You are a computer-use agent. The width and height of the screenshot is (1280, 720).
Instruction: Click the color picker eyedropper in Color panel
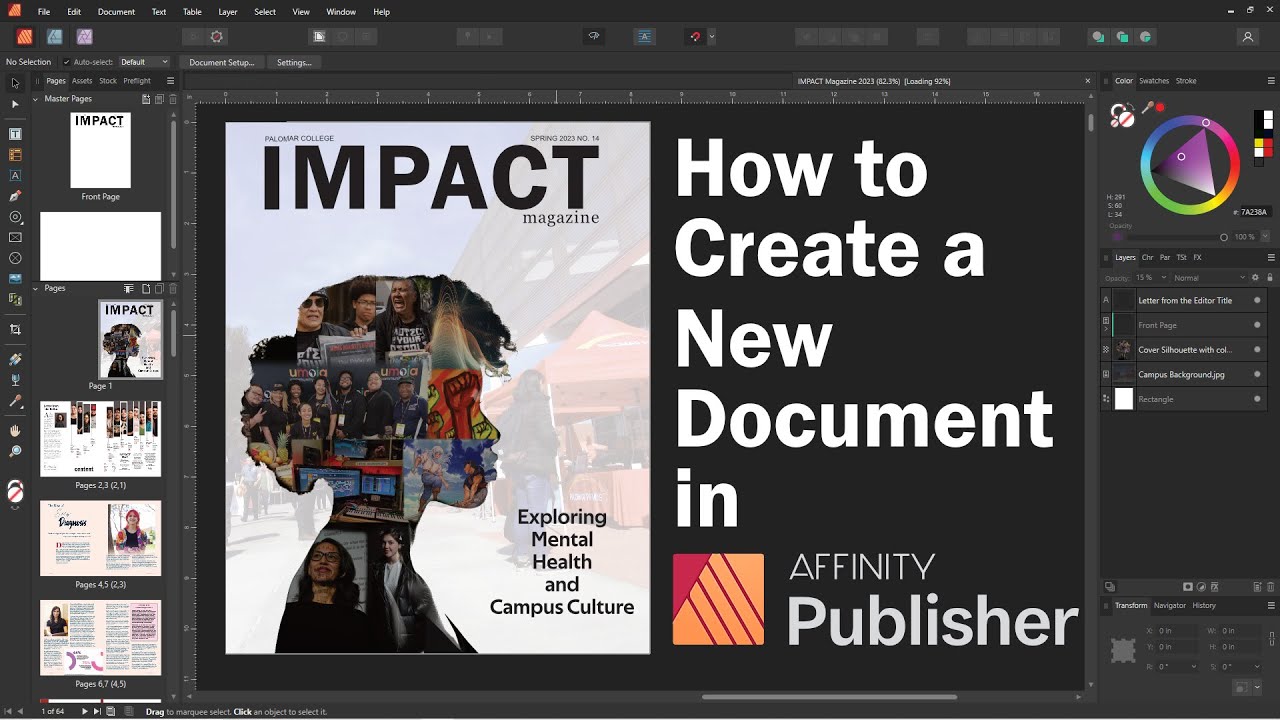[1148, 107]
